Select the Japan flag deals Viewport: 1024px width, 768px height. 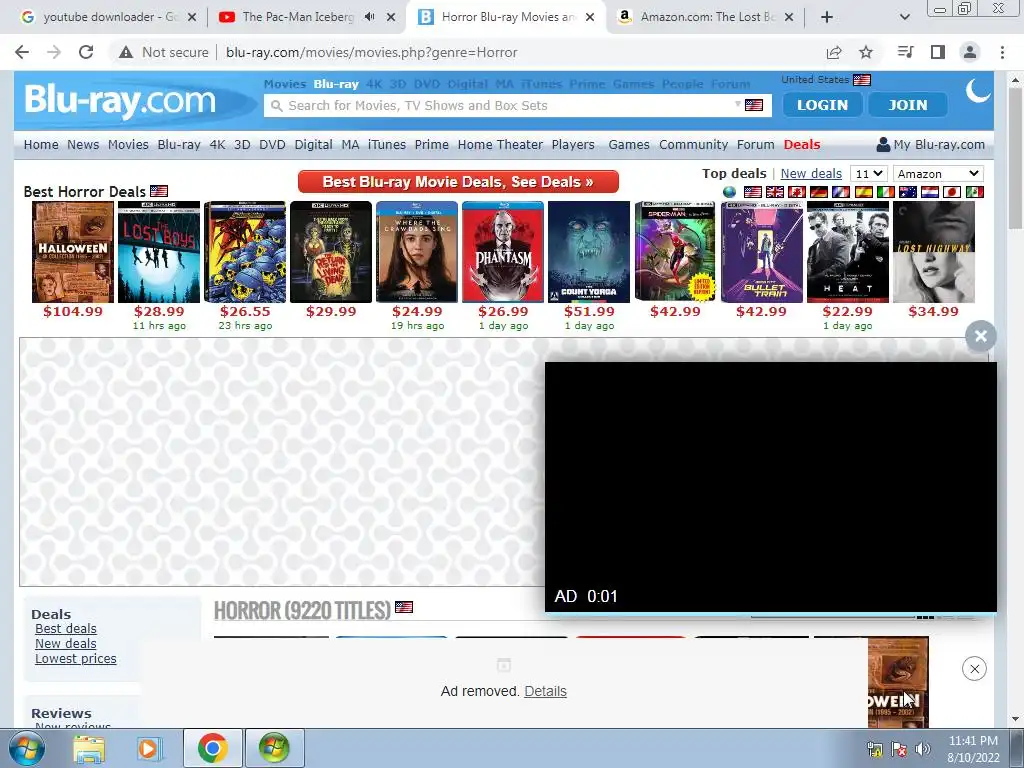952,192
